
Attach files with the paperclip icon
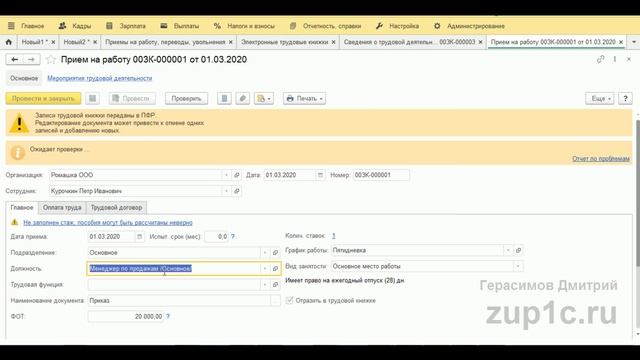[242, 98]
